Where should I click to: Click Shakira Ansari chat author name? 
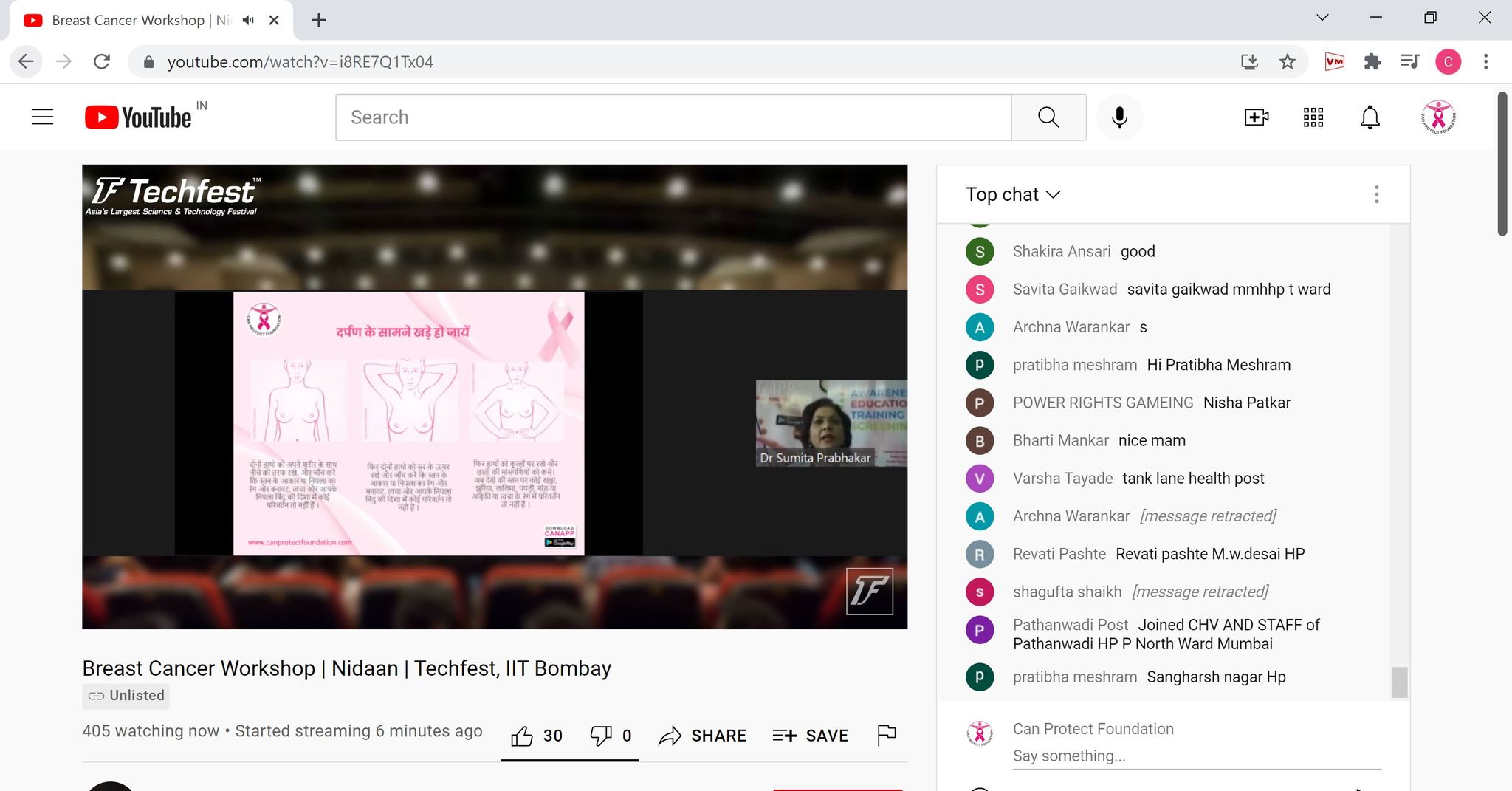coord(1062,251)
